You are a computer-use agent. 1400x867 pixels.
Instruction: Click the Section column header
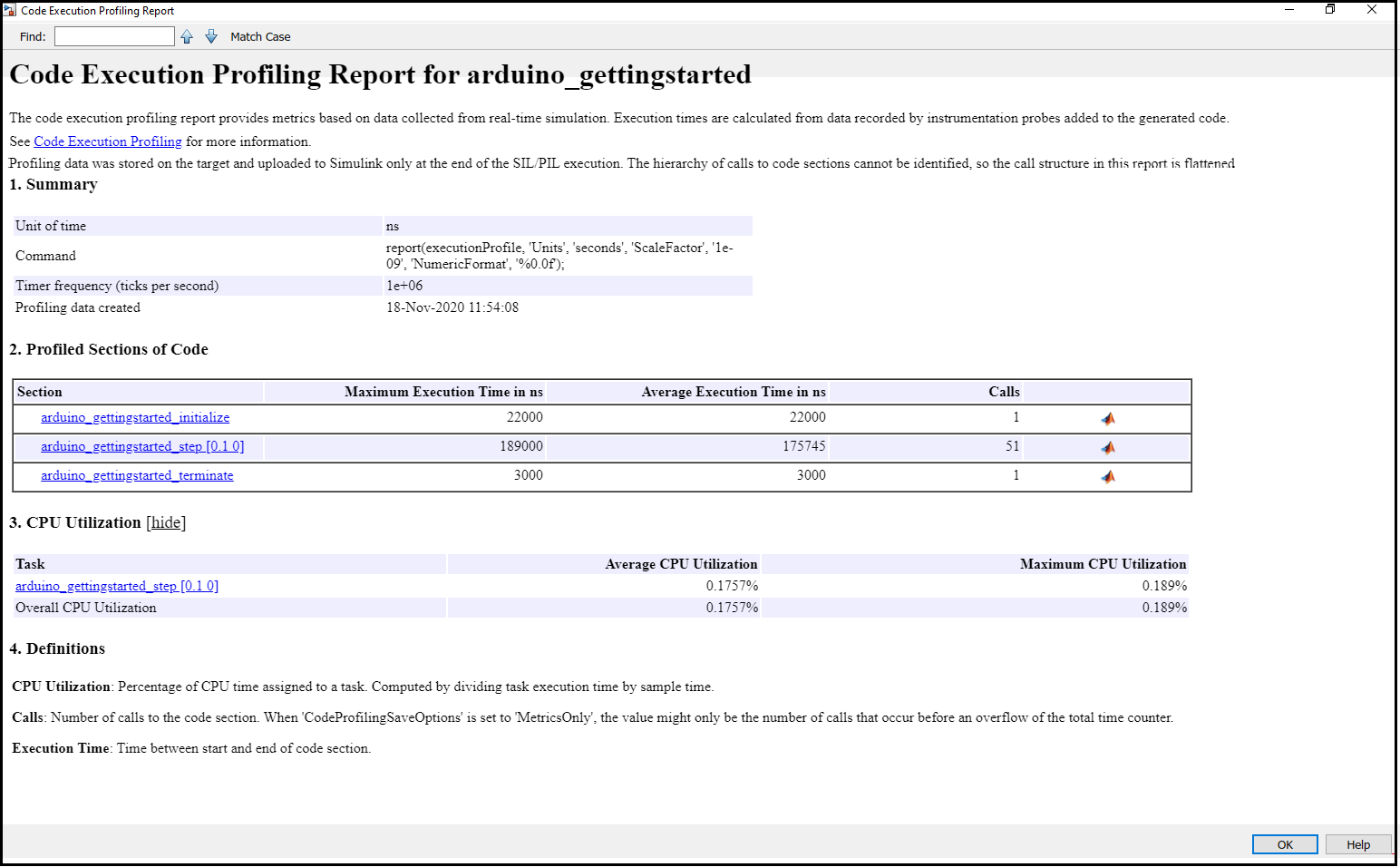(x=40, y=392)
